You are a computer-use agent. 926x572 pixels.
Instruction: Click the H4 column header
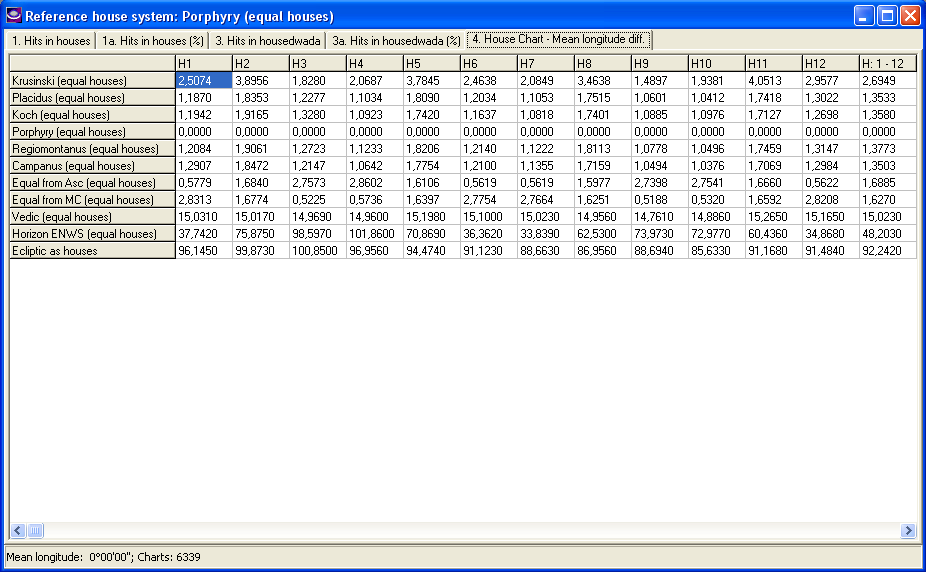click(375, 63)
